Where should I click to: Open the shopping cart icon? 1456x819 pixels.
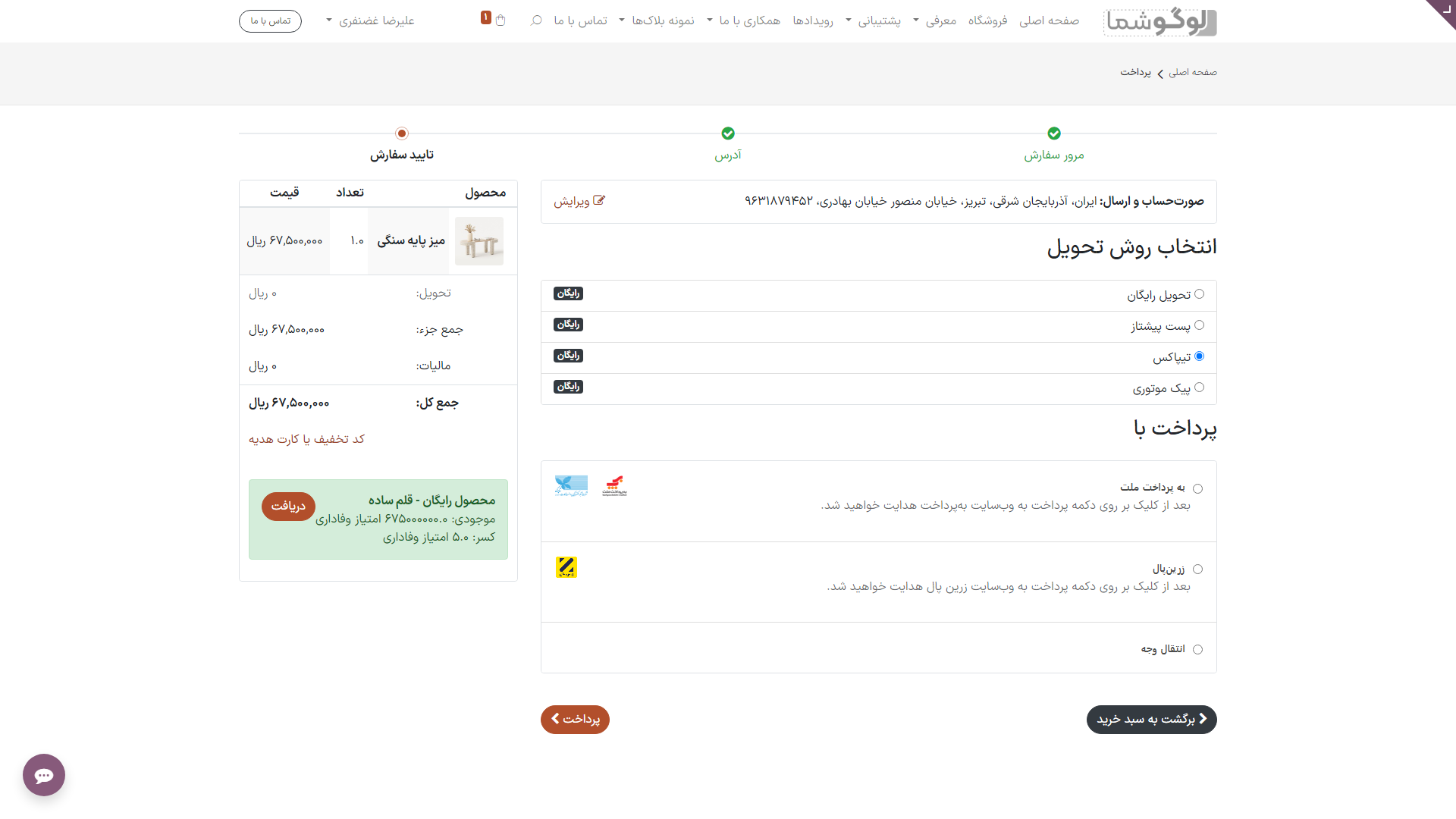pyautogui.click(x=500, y=20)
